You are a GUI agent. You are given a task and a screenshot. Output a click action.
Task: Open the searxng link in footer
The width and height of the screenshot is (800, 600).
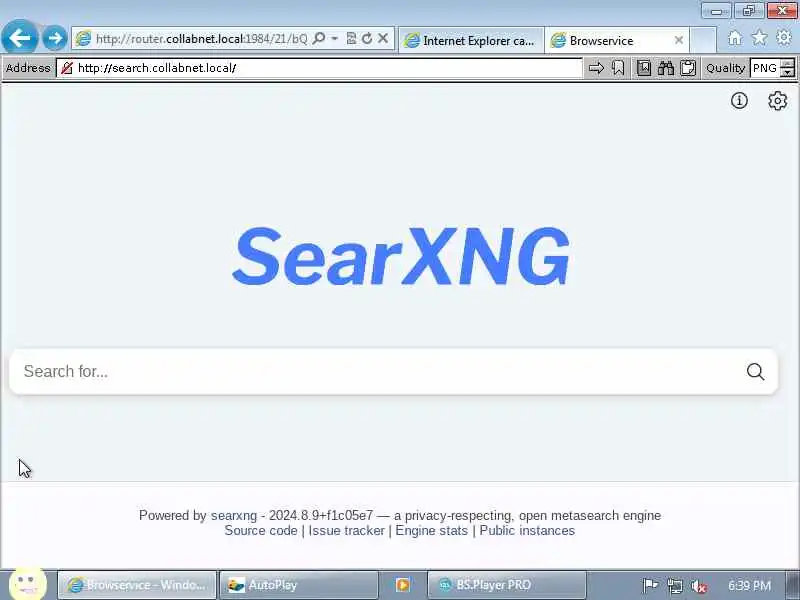[x=234, y=515]
